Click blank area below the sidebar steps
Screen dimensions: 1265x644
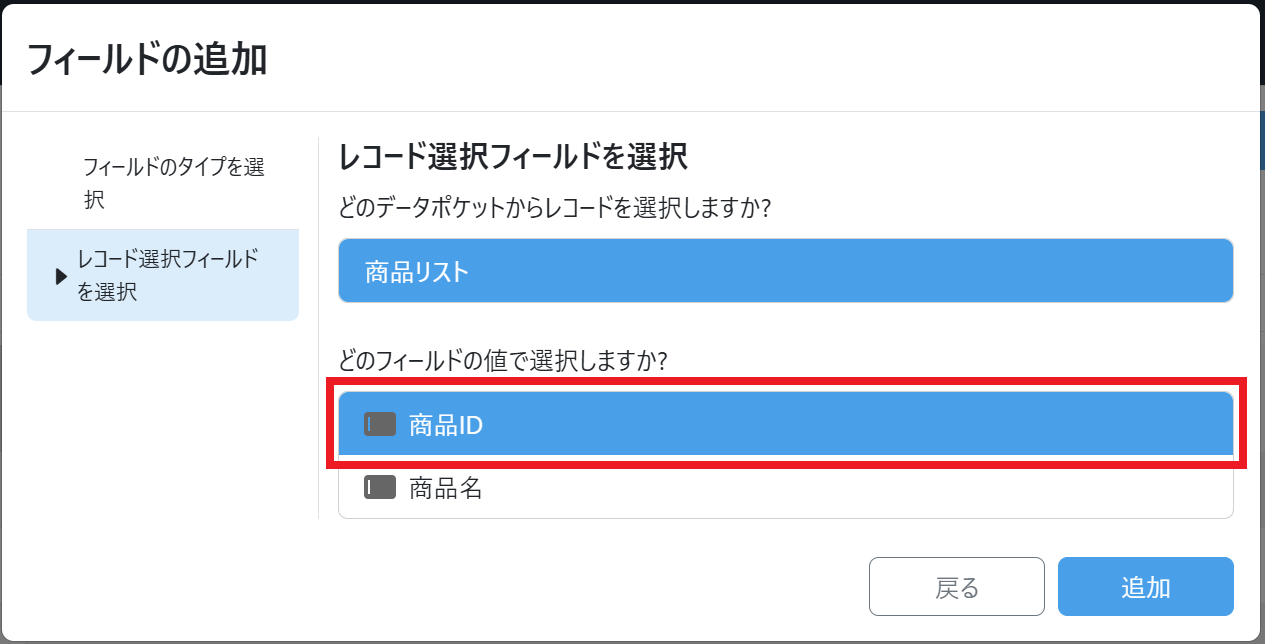pos(162,430)
